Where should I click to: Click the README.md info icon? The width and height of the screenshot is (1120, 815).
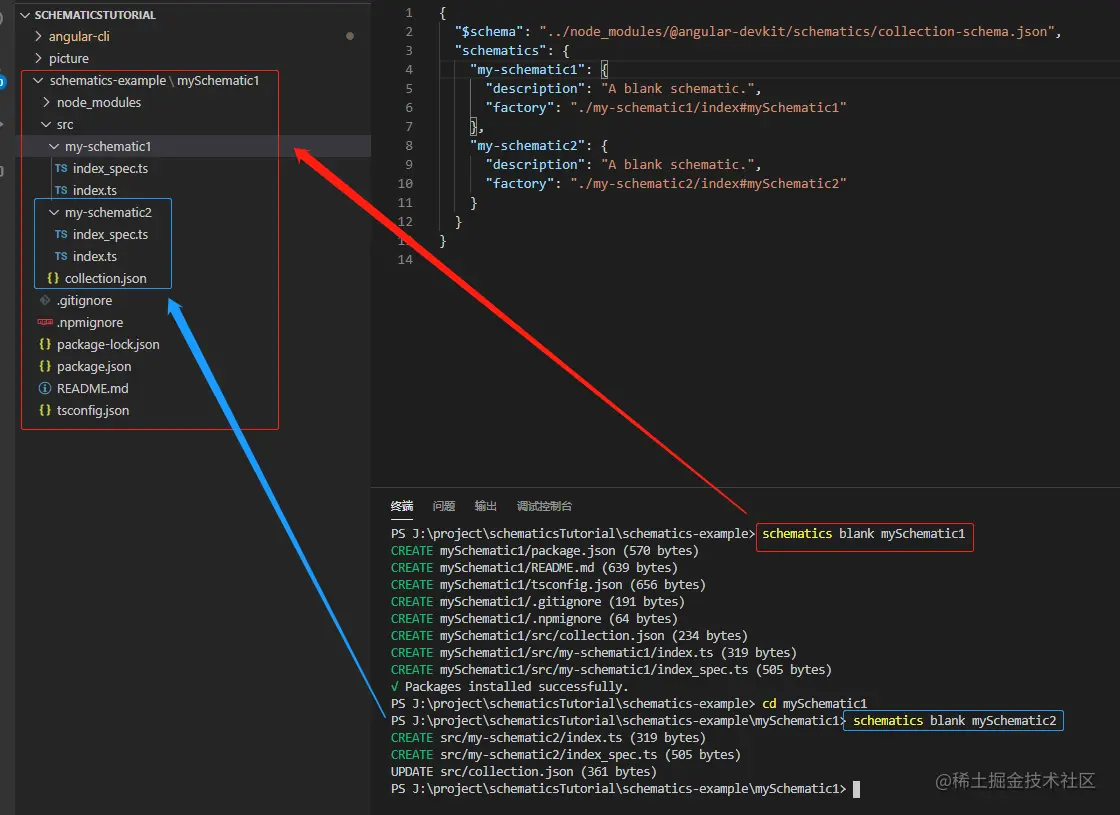click(x=45, y=389)
